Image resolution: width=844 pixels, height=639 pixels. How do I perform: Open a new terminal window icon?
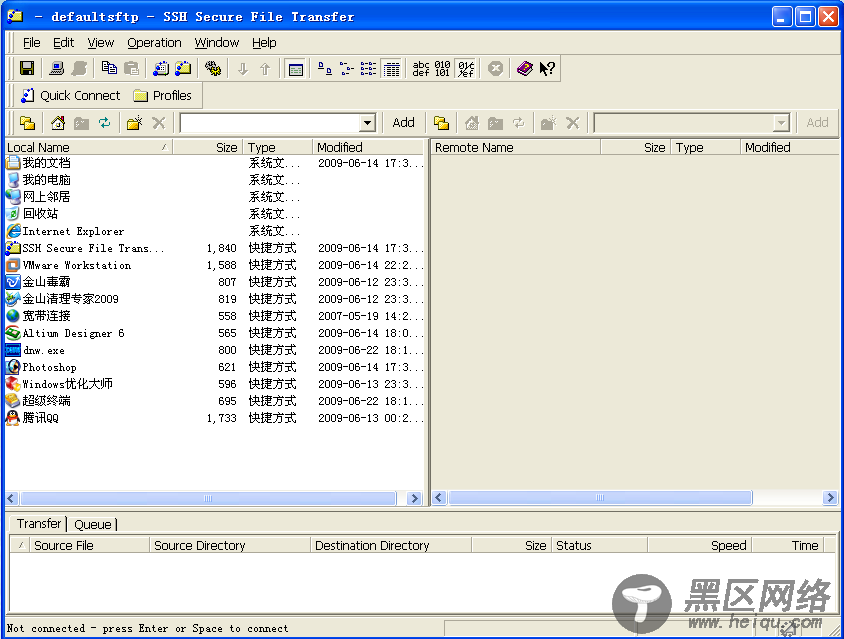coord(160,68)
